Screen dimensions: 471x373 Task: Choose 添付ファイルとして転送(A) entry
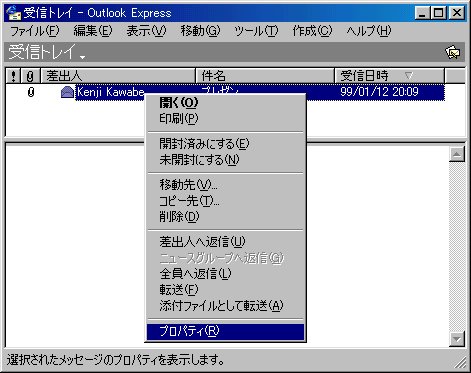coord(226,306)
